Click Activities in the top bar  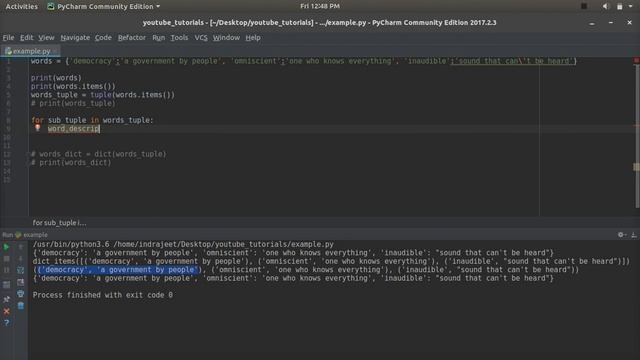(22, 6)
